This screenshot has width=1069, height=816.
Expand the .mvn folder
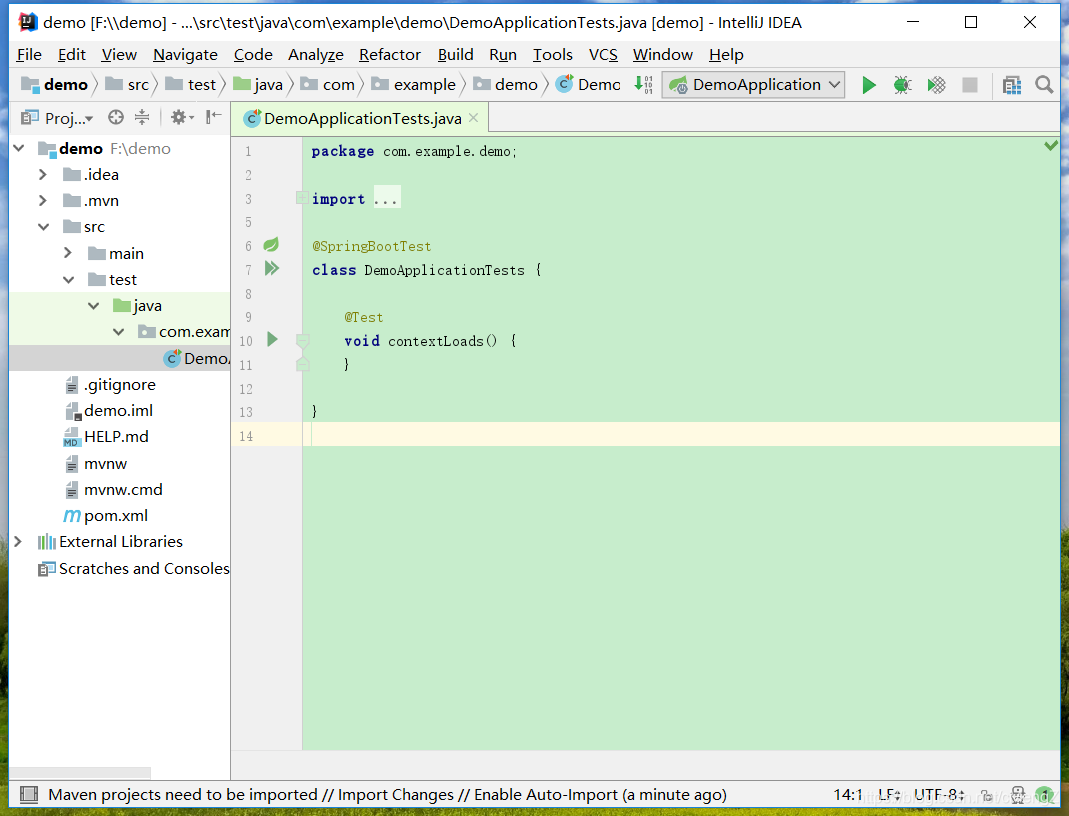pos(43,200)
